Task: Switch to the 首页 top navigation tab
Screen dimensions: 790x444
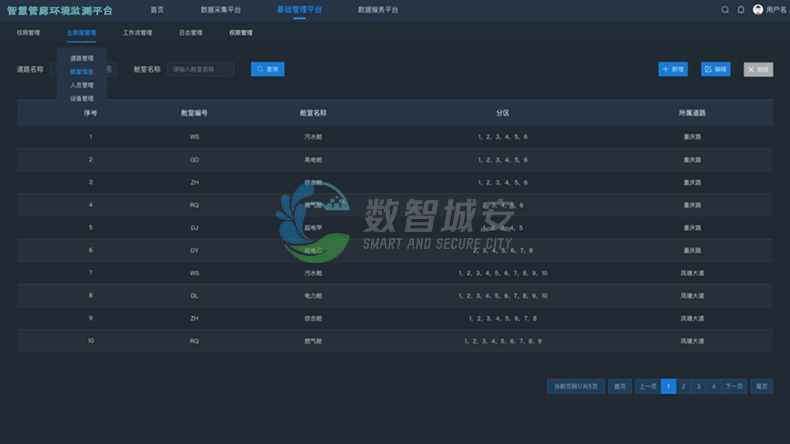Action: 157,10
